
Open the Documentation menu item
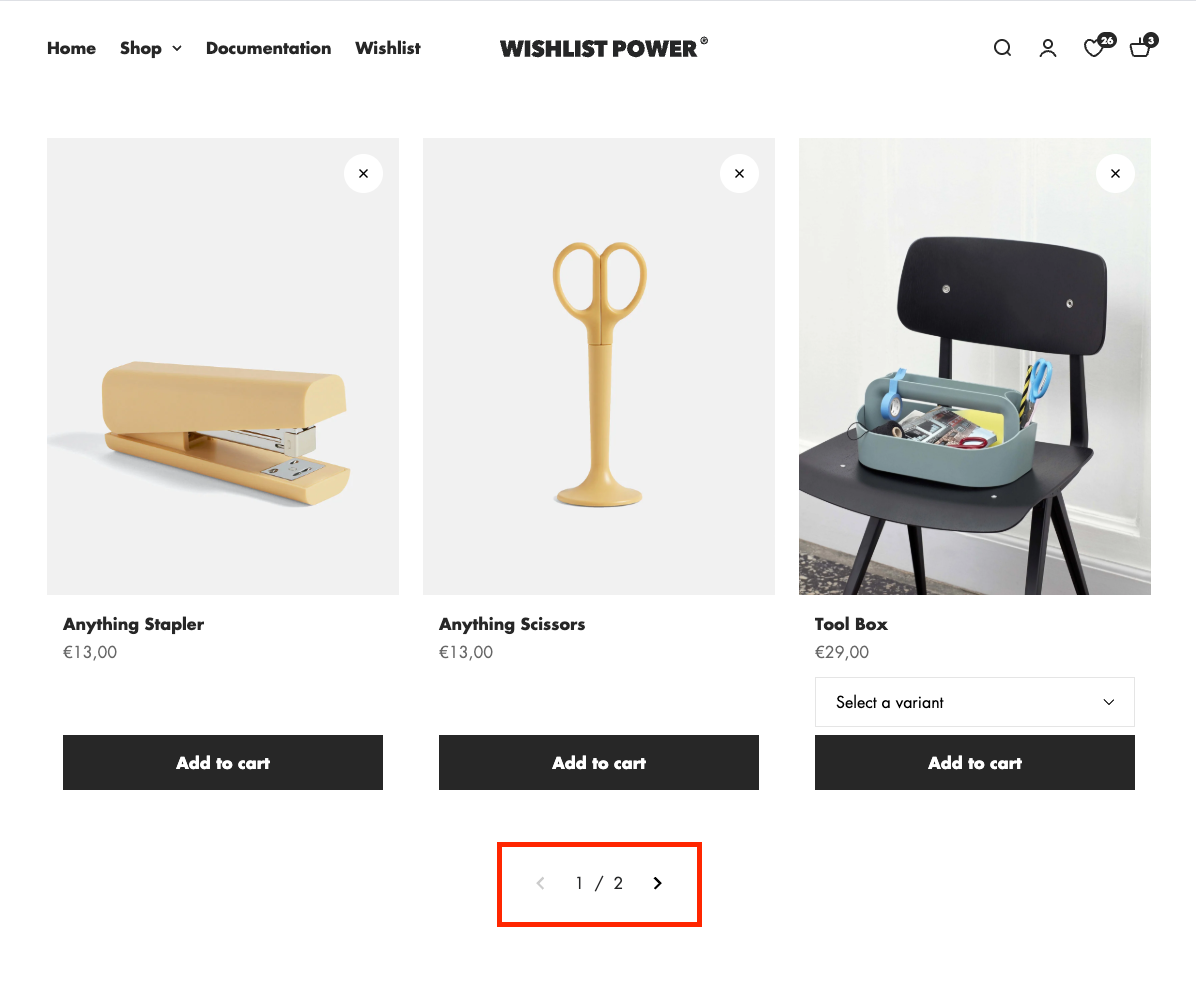click(268, 48)
